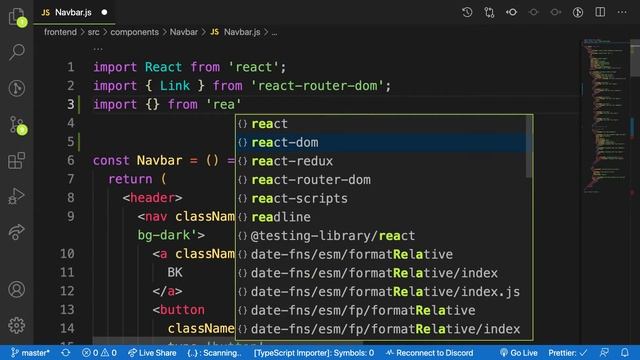Click the trailing ellipsis in breadcrumb

(274, 33)
